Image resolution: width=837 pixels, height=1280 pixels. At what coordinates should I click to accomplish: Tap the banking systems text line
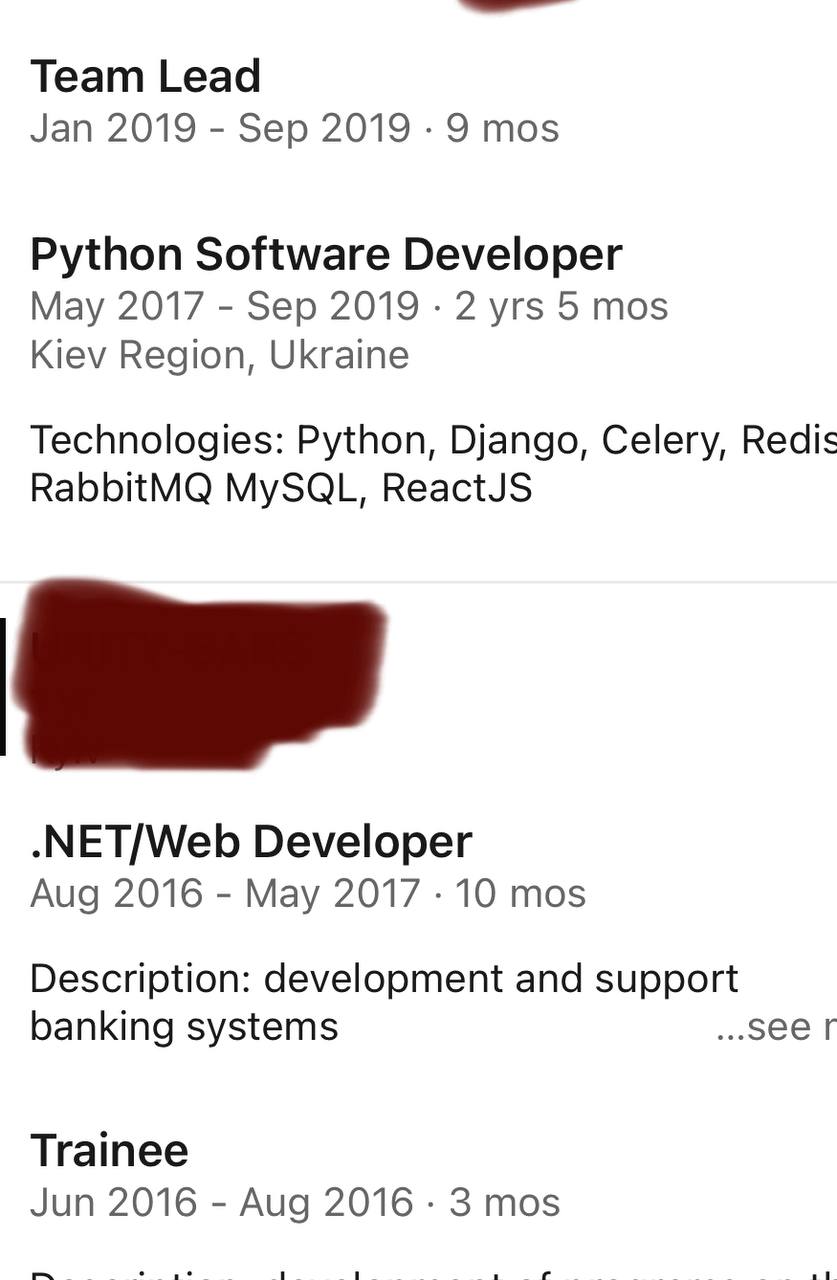point(184,1027)
